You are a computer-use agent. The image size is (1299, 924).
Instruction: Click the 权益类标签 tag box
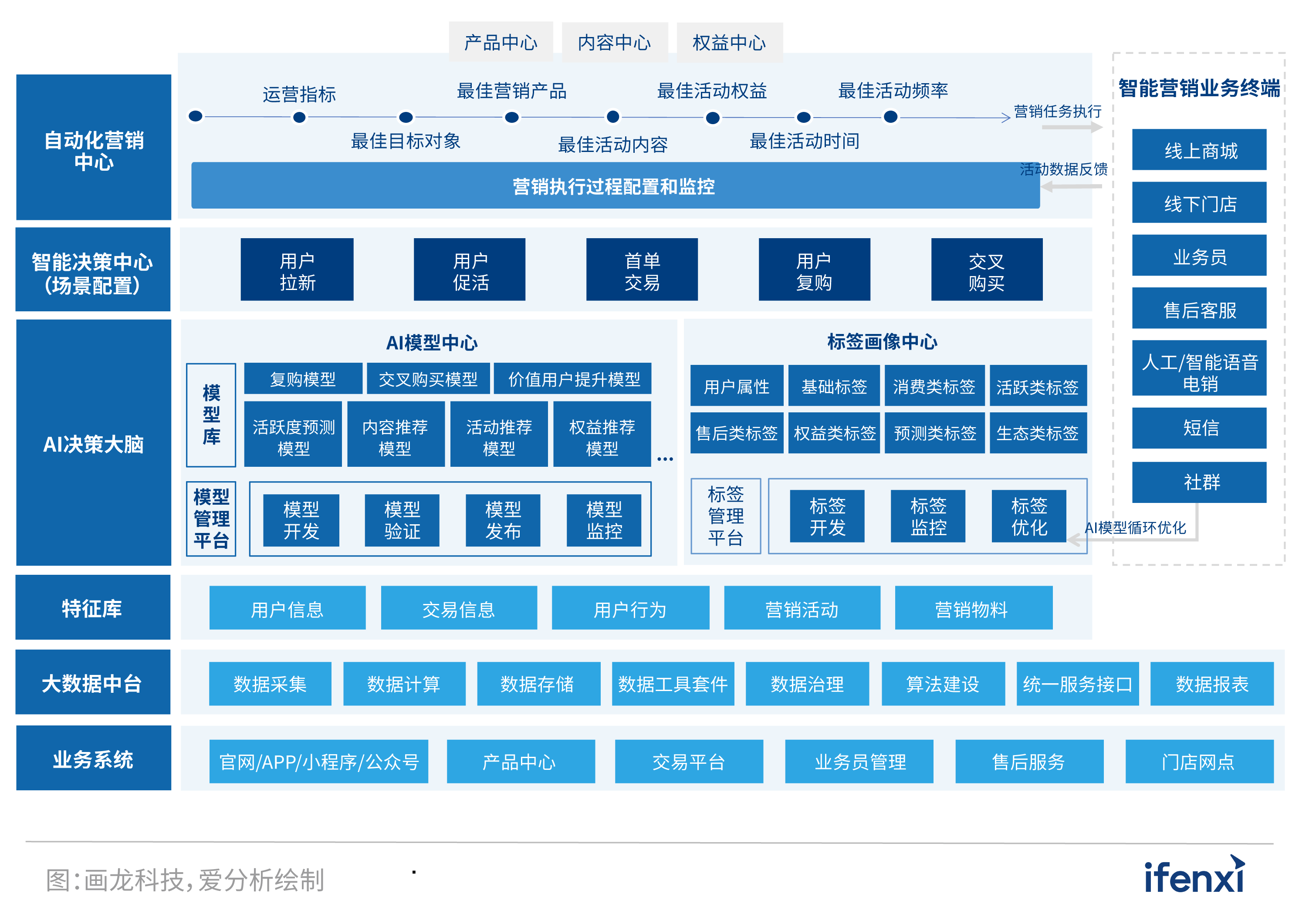(x=834, y=432)
